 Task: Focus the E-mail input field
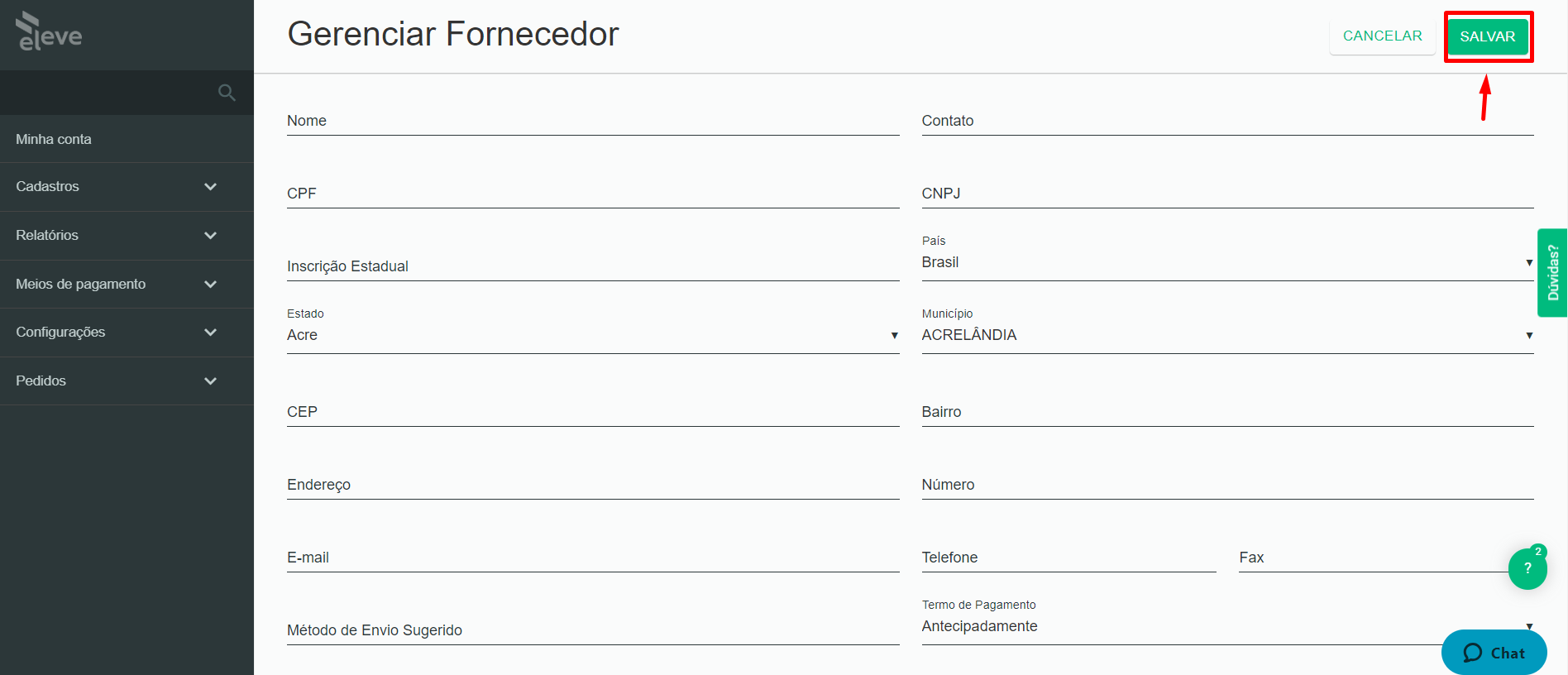click(593, 558)
